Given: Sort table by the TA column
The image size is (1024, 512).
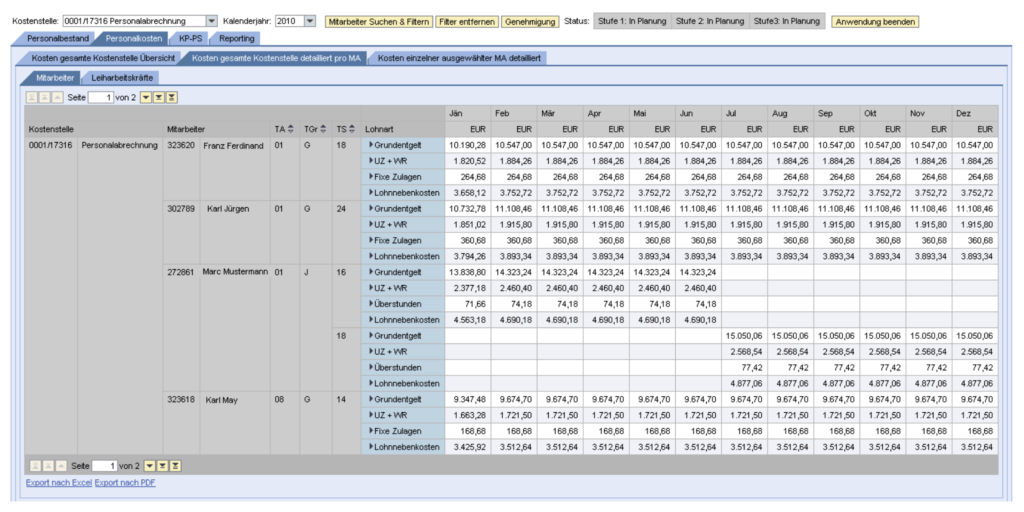Looking at the screenshot, I should coord(291,129).
